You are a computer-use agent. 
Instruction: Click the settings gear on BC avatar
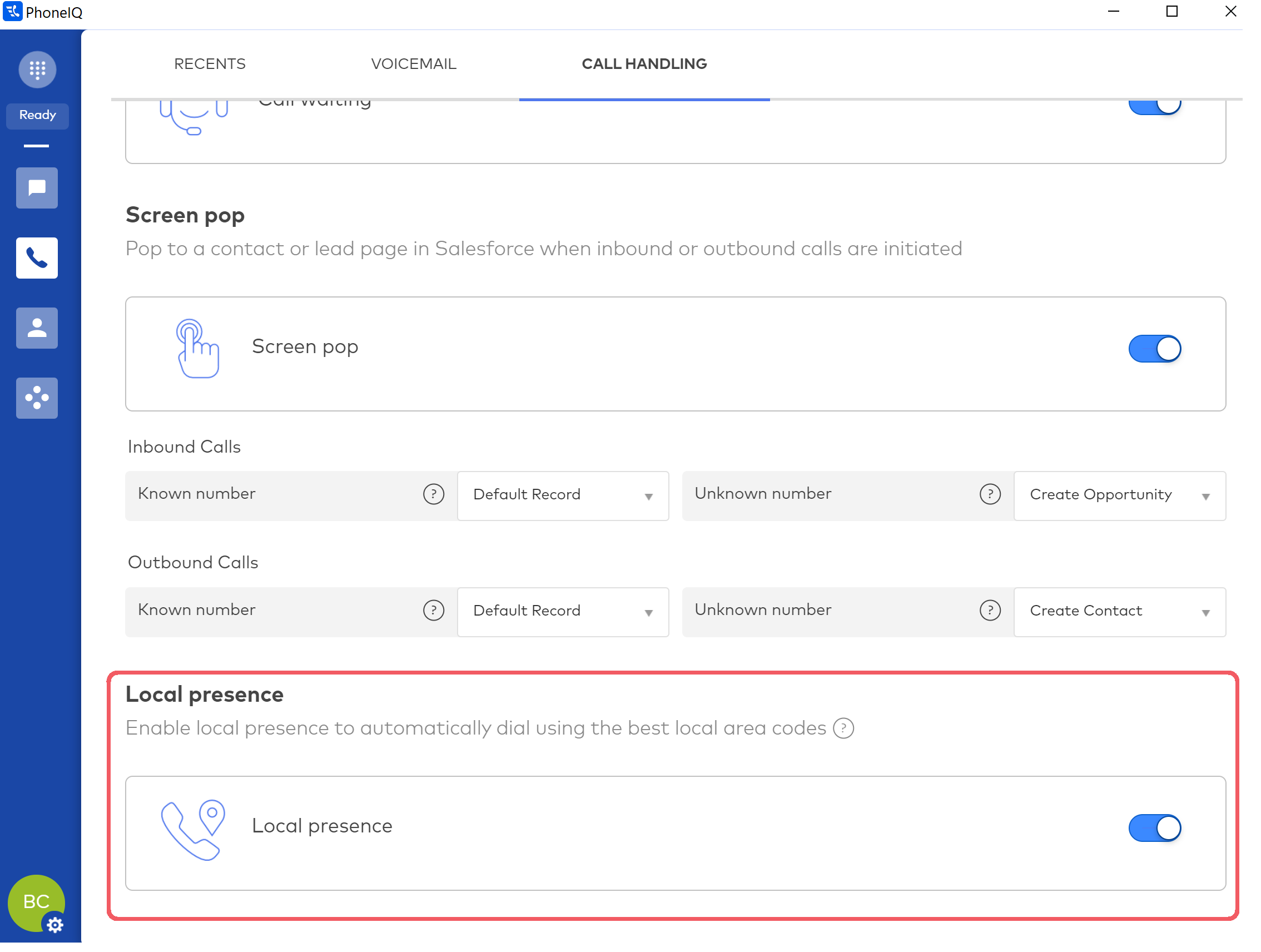(x=54, y=925)
